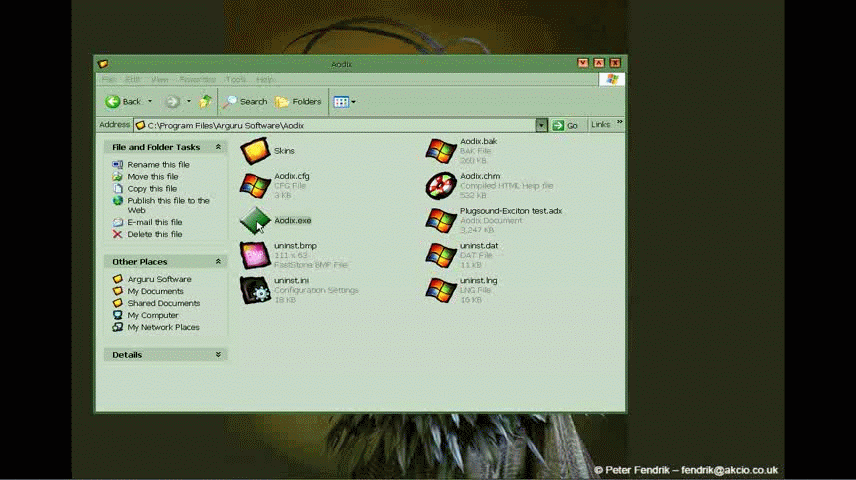Open the Edit menu
This screenshot has height=480, width=856.
tap(133, 80)
